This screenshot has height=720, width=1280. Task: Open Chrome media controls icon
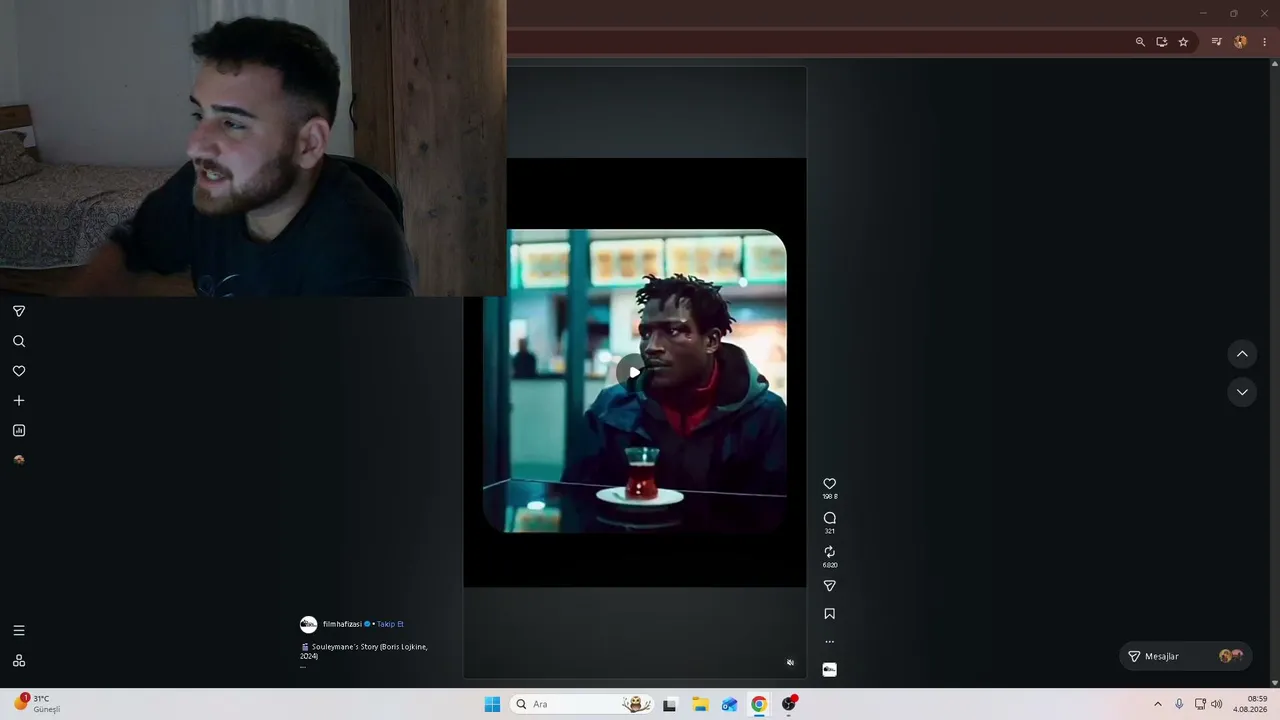[1216, 42]
